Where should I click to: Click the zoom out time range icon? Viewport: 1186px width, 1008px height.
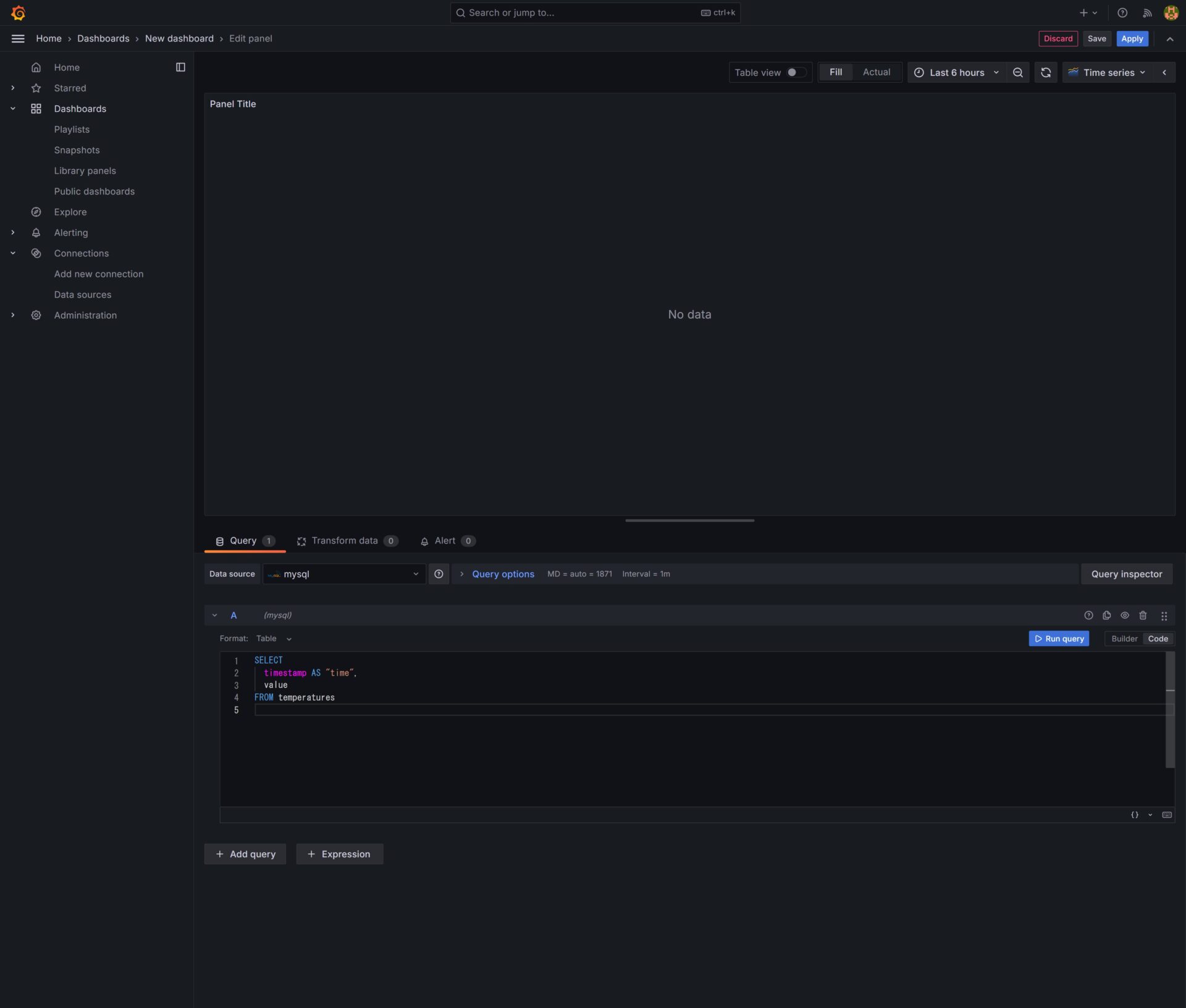1017,72
